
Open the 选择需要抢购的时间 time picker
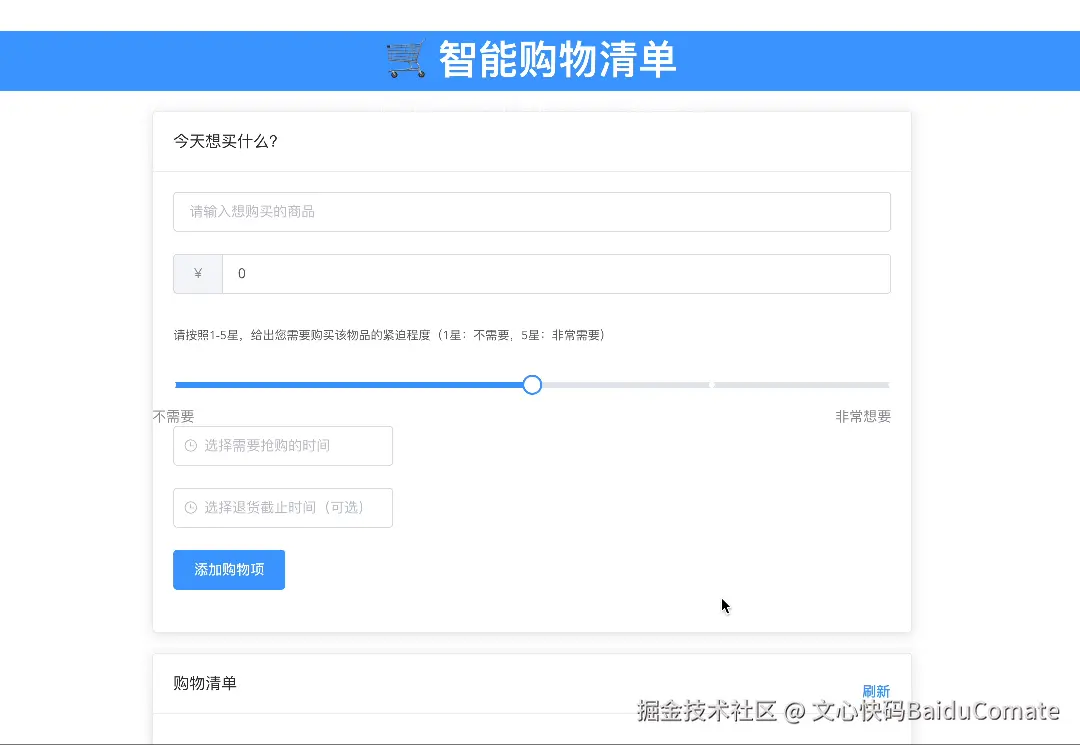[283, 446]
